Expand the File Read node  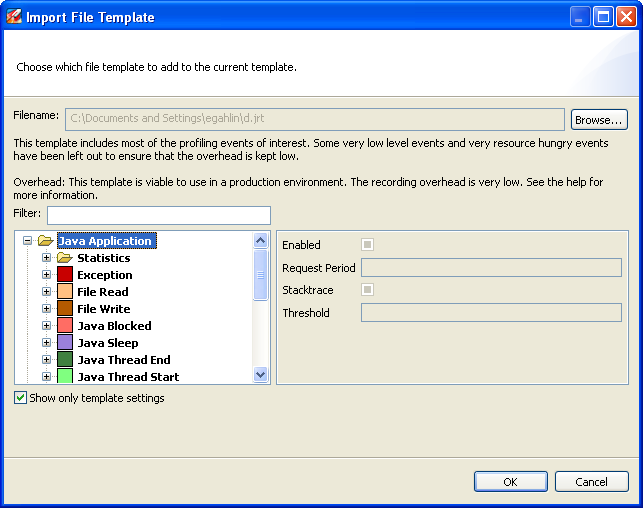point(46,292)
